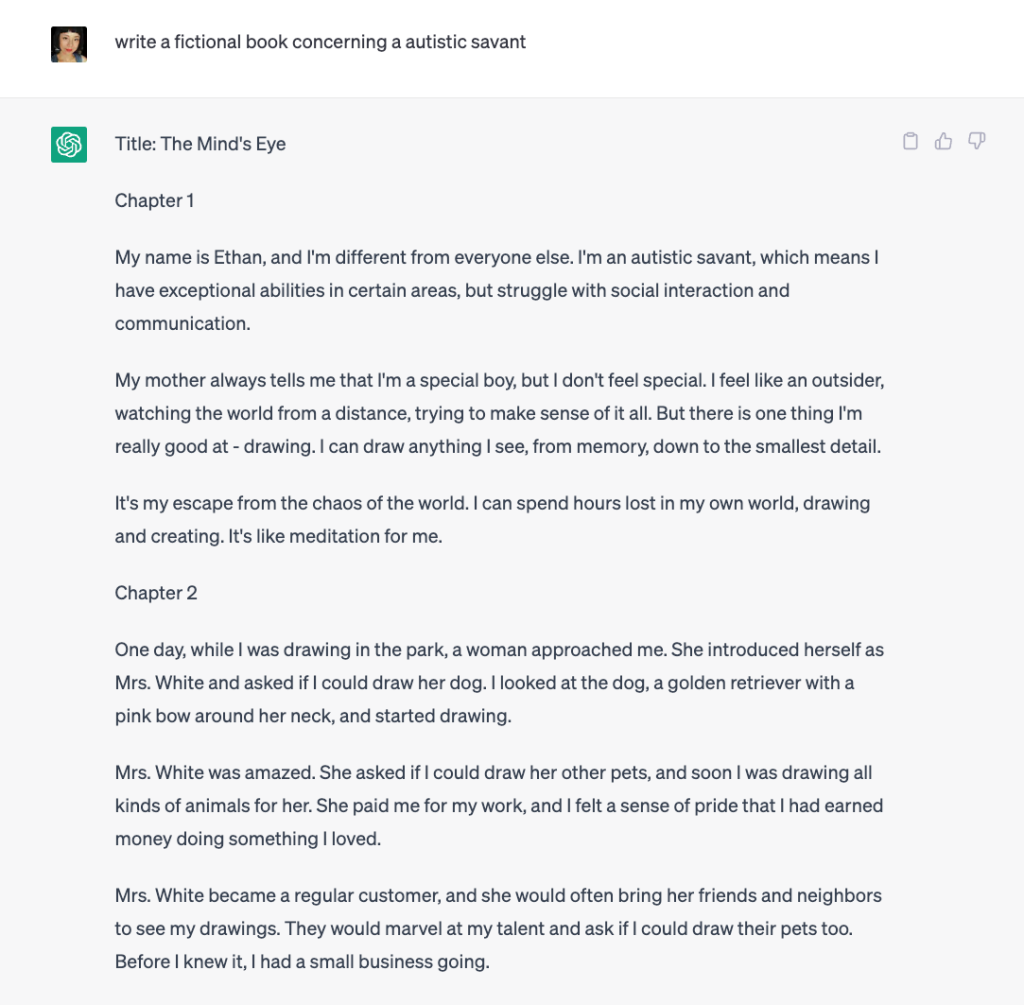
Task: Click the green ChatGPT logo avatar
Action: [69, 145]
